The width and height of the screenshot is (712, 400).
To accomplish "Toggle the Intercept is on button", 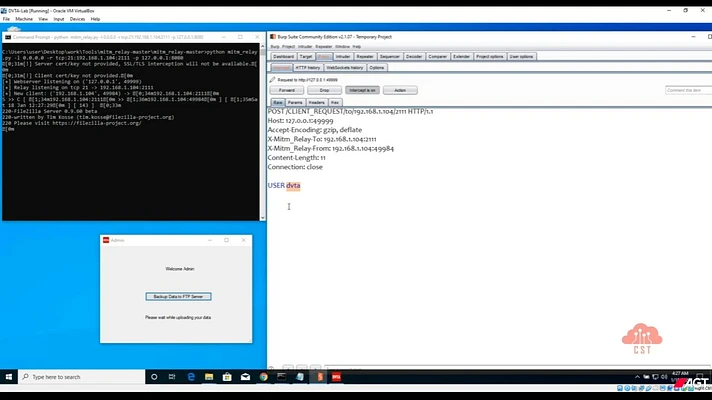I will pos(362,90).
